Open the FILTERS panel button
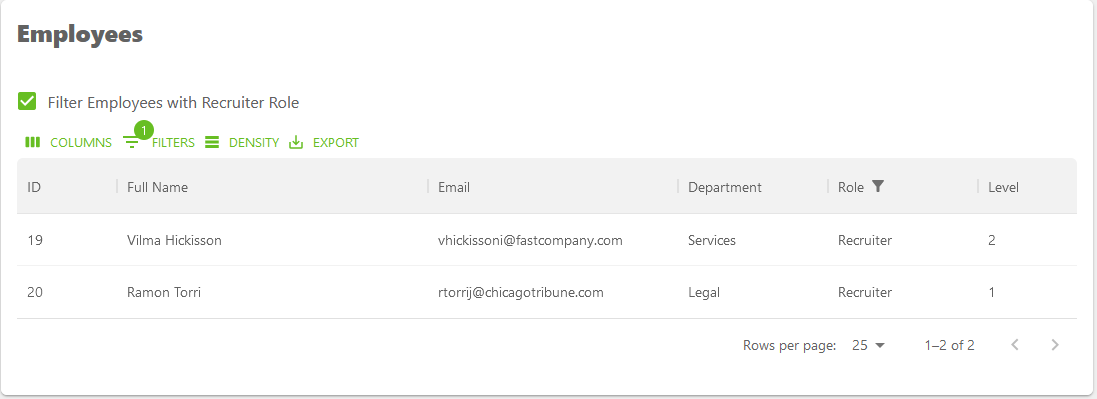1097x399 pixels. click(x=160, y=143)
